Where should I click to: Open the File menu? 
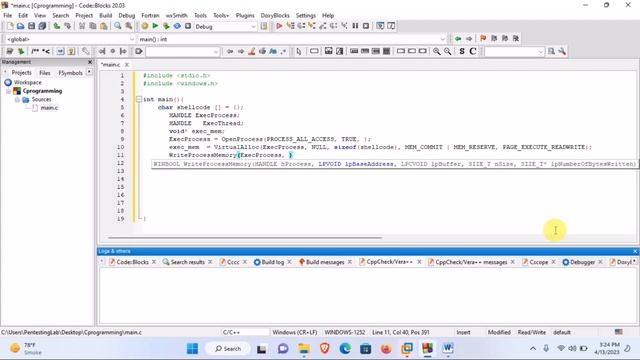click(x=7, y=16)
